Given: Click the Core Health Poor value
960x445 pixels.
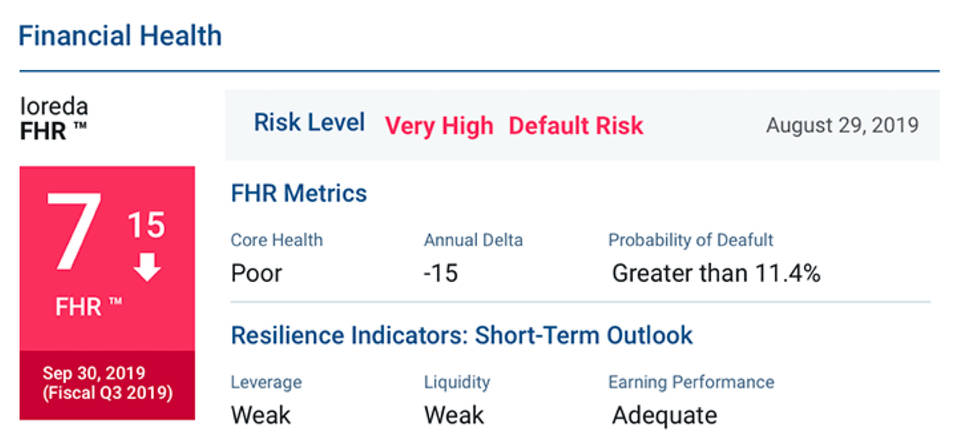Looking at the screenshot, I should [x=258, y=272].
